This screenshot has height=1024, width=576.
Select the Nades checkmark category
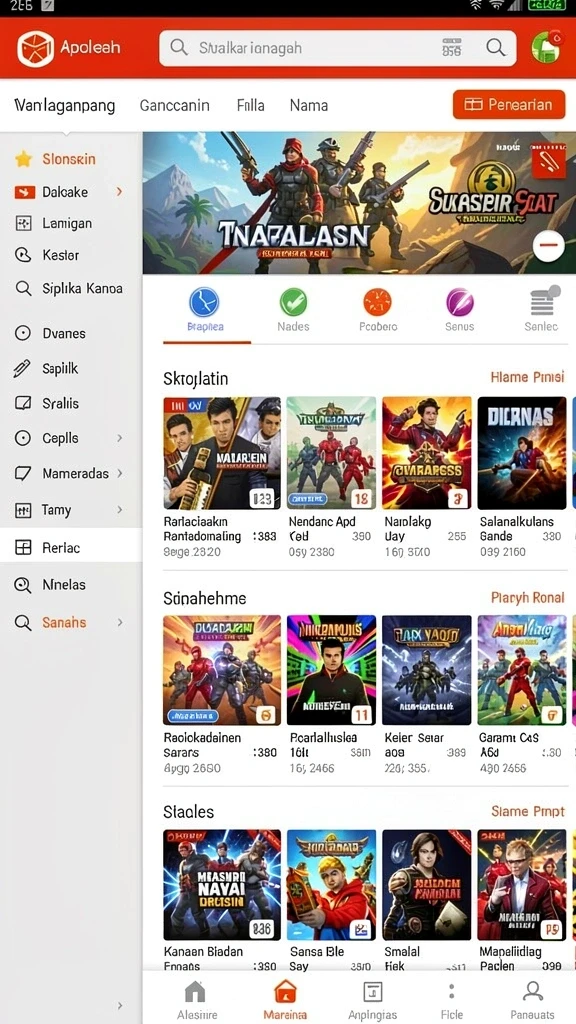pyautogui.click(x=293, y=311)
